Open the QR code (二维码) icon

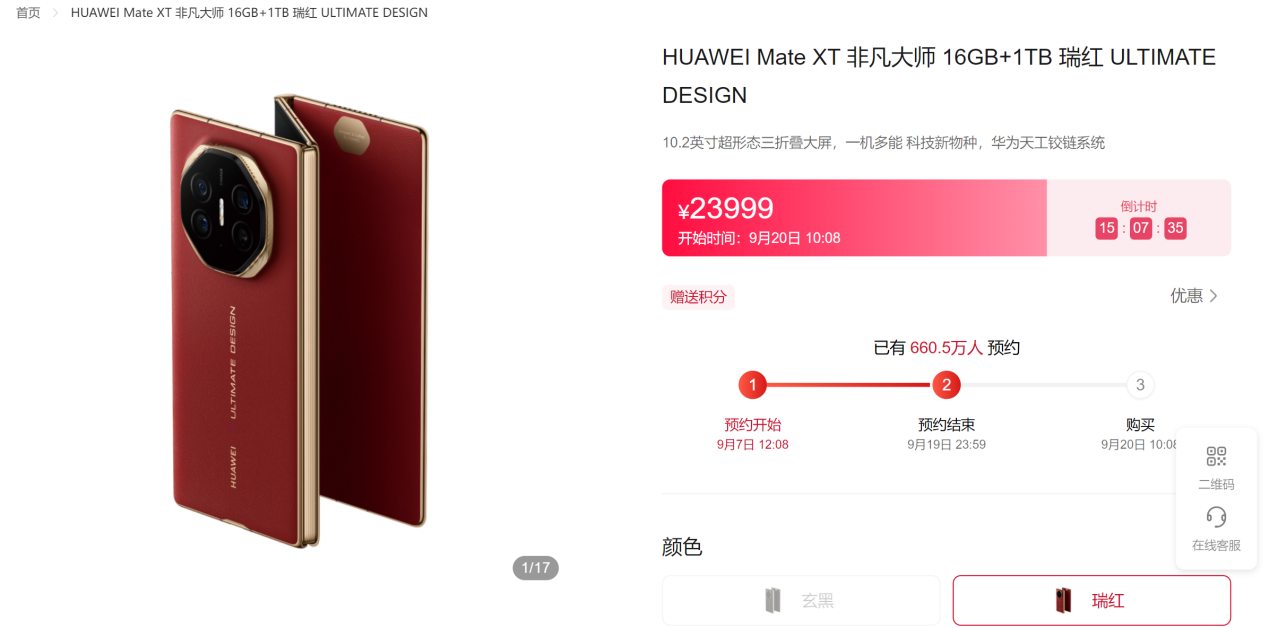(1216, 457)
